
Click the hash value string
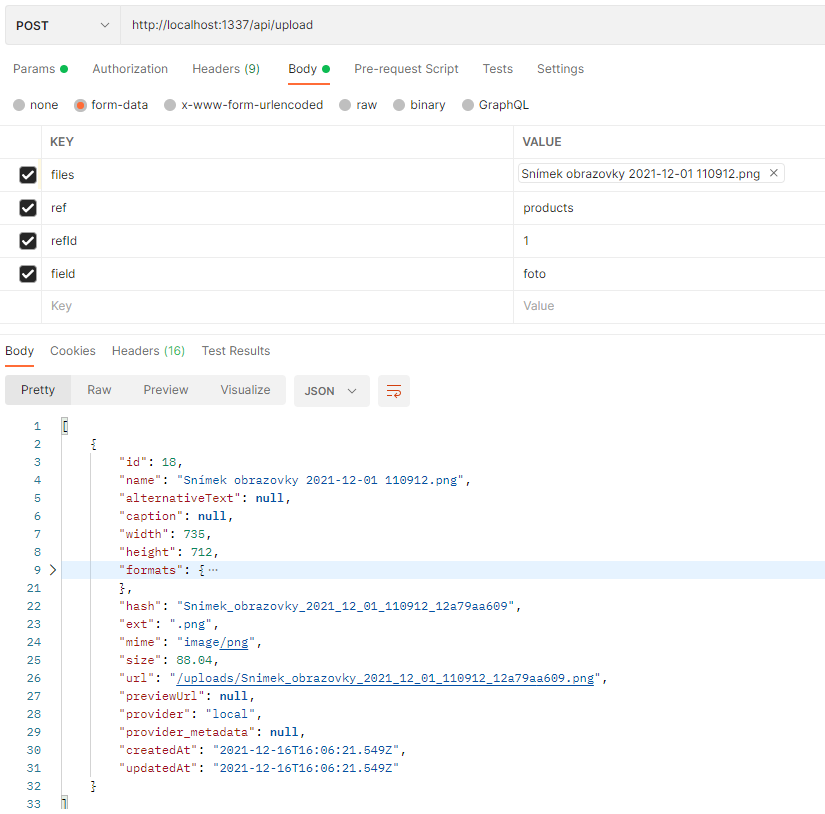pyautogui.click(x=345, y=606)
